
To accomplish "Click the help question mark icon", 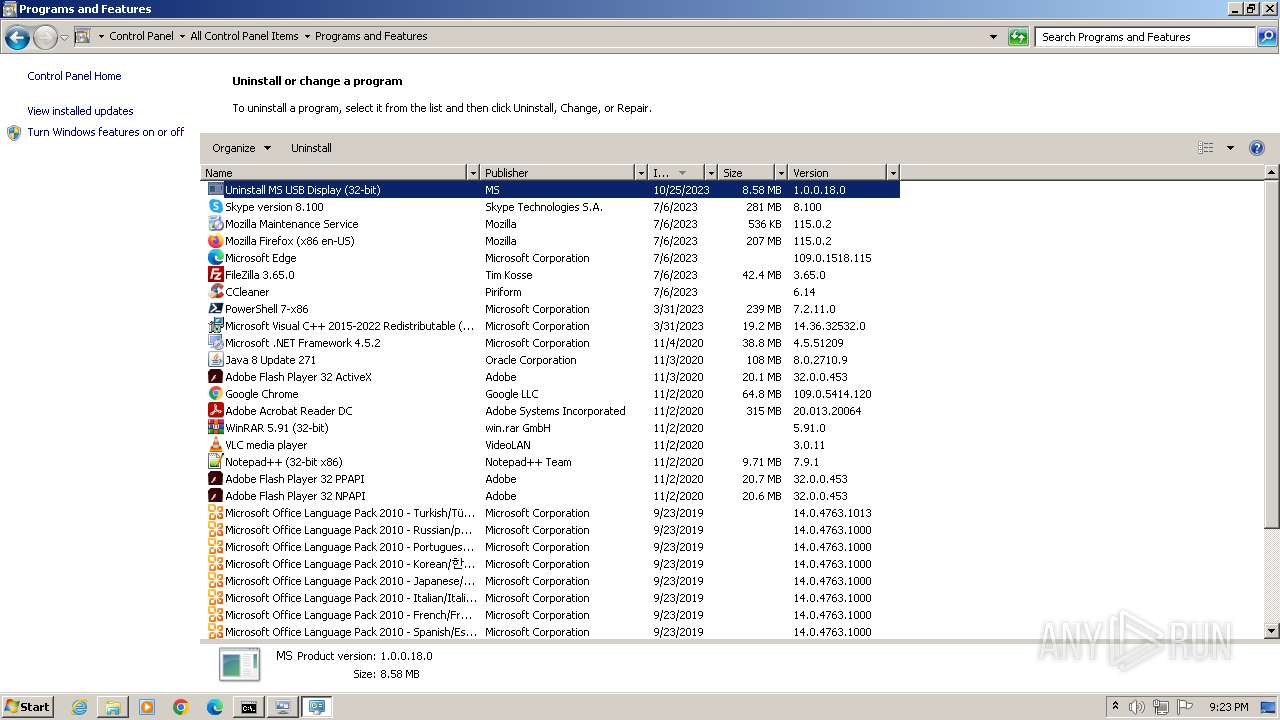I will (x=1257, y=148).
